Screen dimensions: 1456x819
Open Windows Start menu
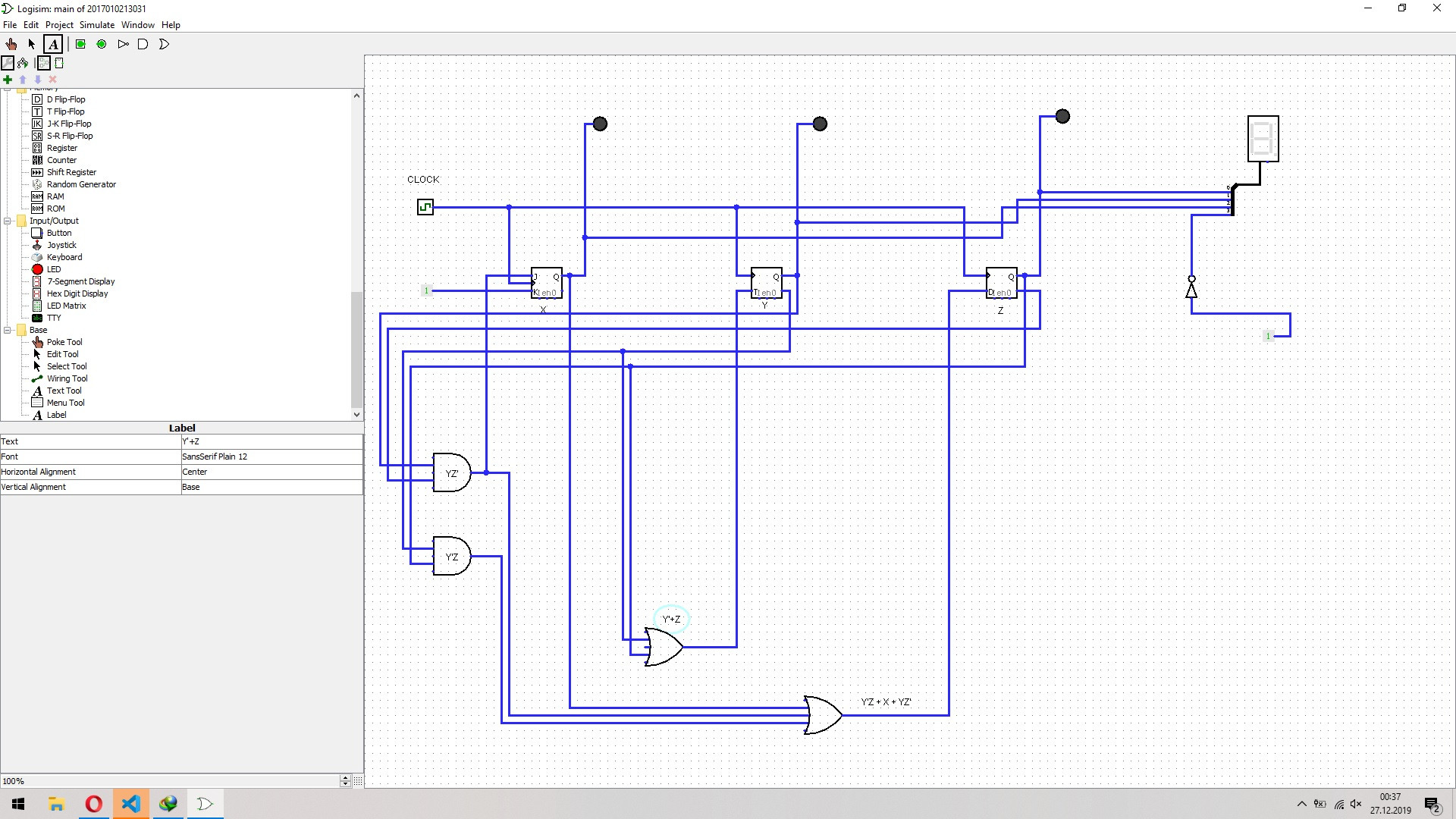(18, 804)
